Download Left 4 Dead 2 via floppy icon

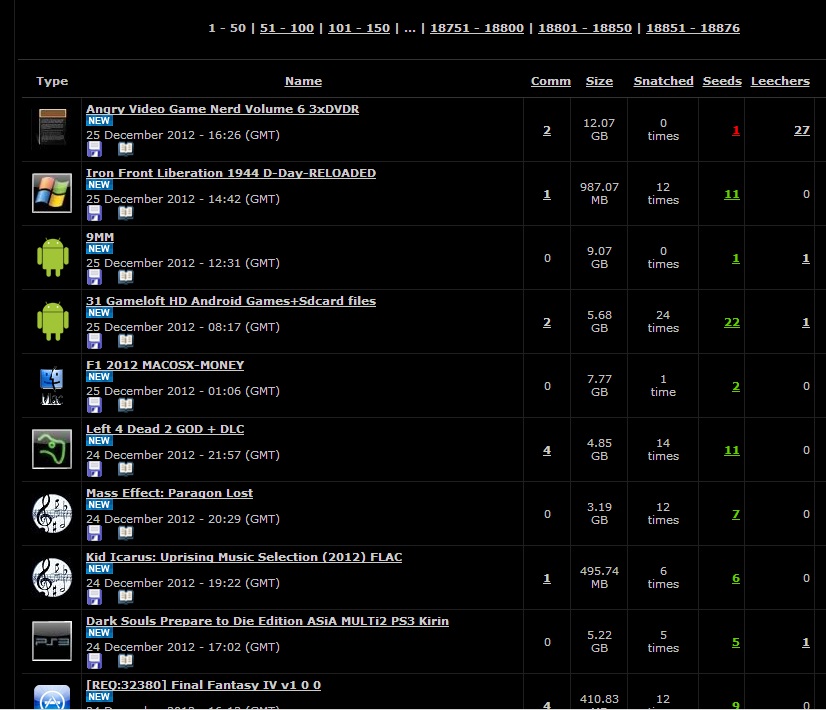(94, 469)
